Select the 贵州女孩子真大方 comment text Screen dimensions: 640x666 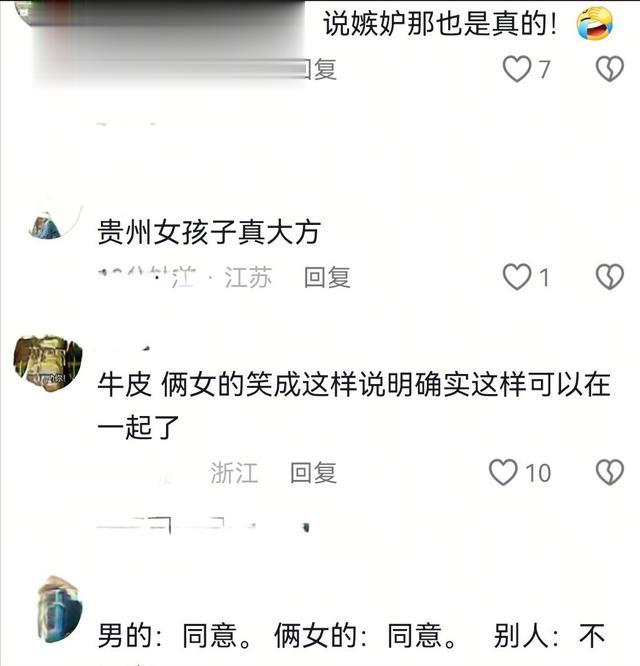tap(209, 232)
